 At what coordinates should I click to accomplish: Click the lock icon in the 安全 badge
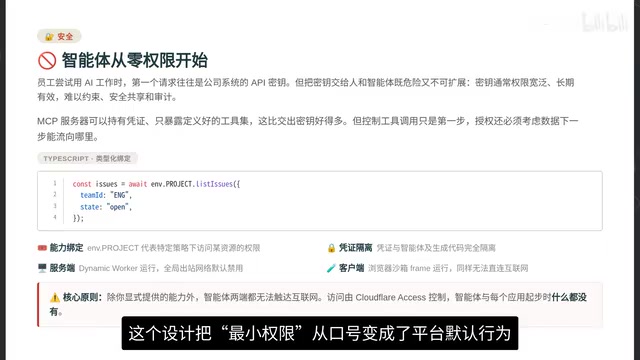(x=49, y=37)
